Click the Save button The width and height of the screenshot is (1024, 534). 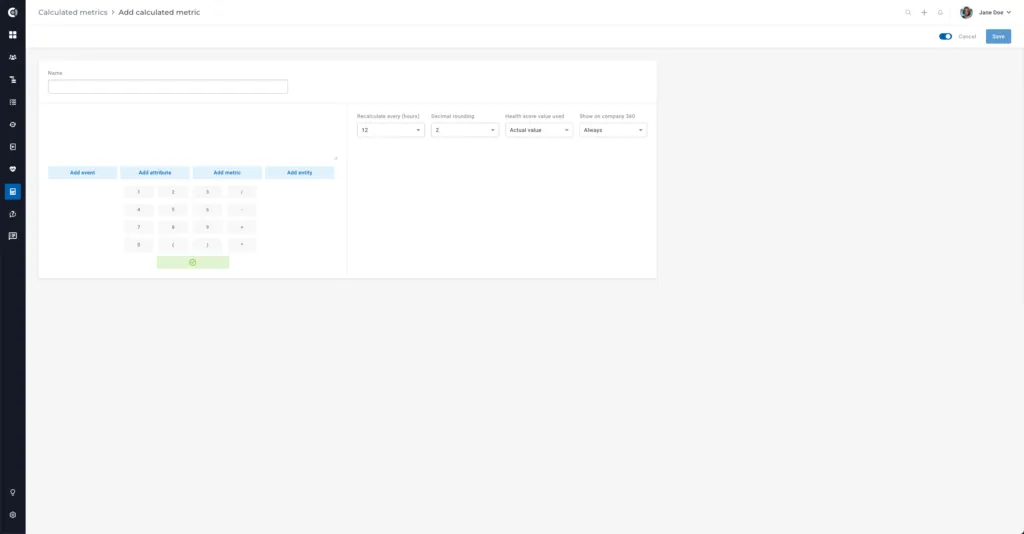(x=998, y=37)
